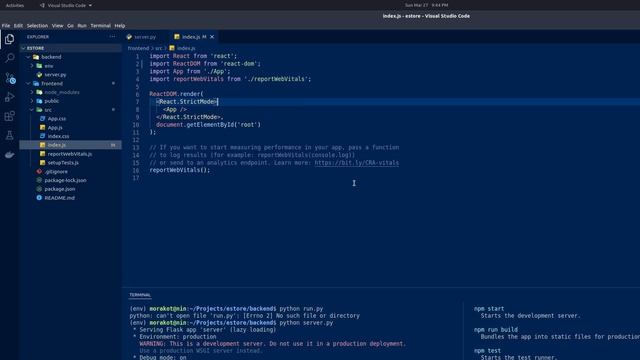Open server.py in the file tree
This screenshot has height=360, width=640.
(55, 75)
